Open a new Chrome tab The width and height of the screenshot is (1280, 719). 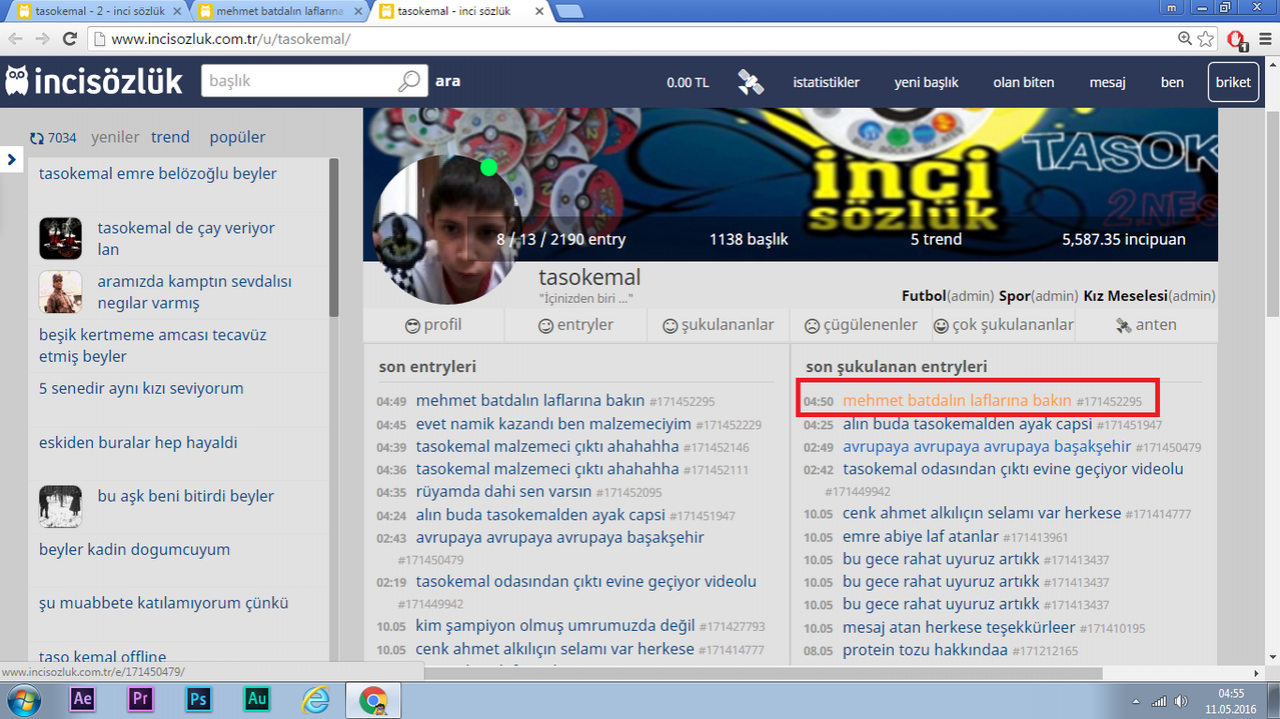tap(570, 11)
